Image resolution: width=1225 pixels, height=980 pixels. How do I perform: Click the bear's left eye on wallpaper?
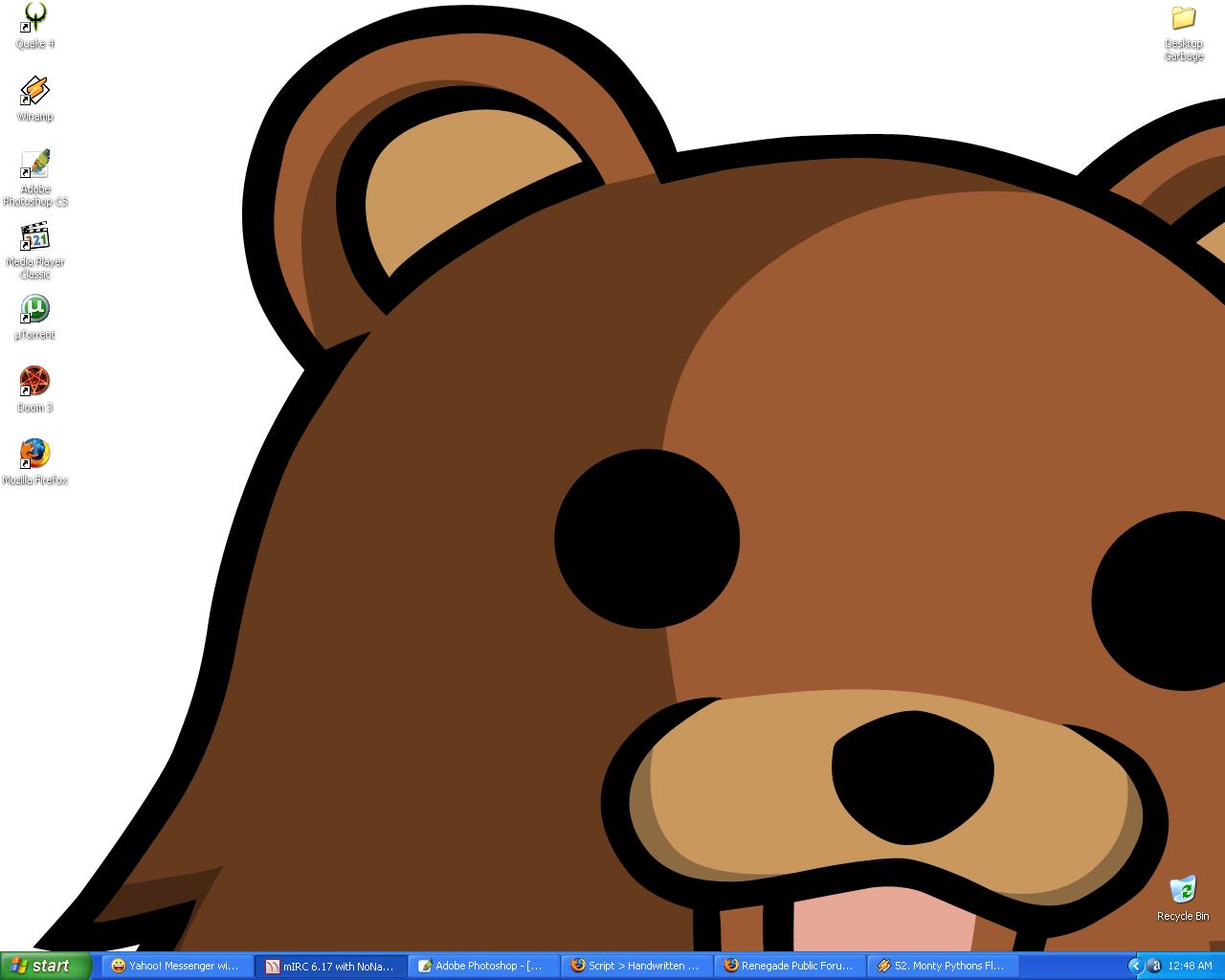(x=647, y=539)
